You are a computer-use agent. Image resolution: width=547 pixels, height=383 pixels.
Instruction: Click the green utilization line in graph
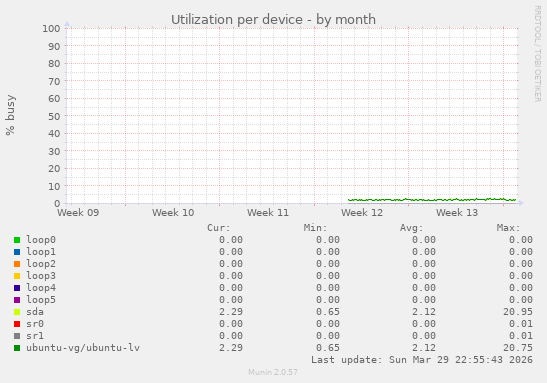(x=432, y=200)
